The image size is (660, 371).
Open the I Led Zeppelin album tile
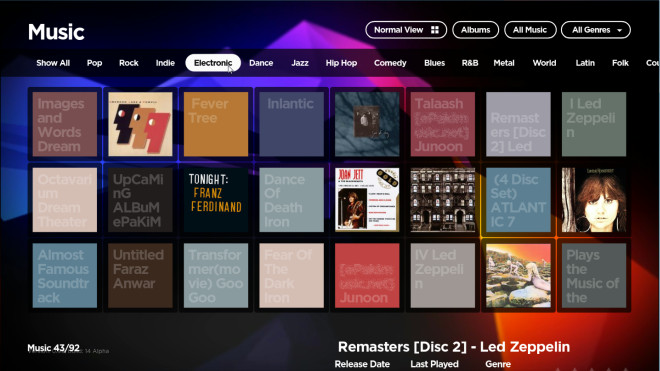point(594,124)
